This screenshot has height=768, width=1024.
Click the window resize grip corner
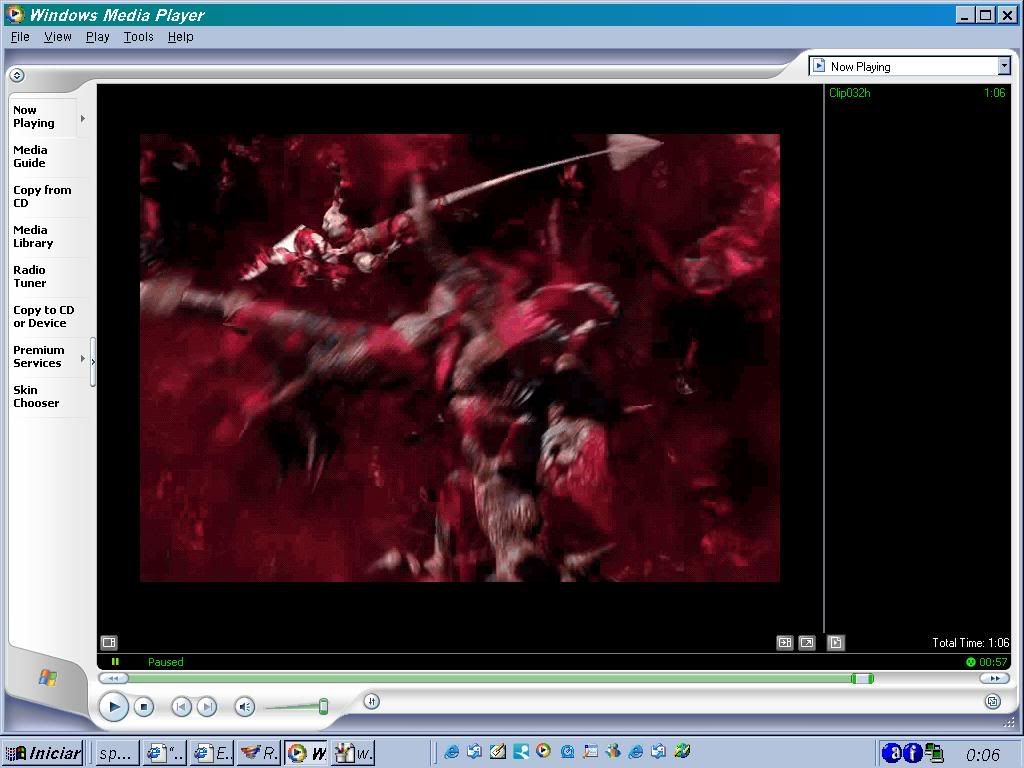[x=1008, y=722]
